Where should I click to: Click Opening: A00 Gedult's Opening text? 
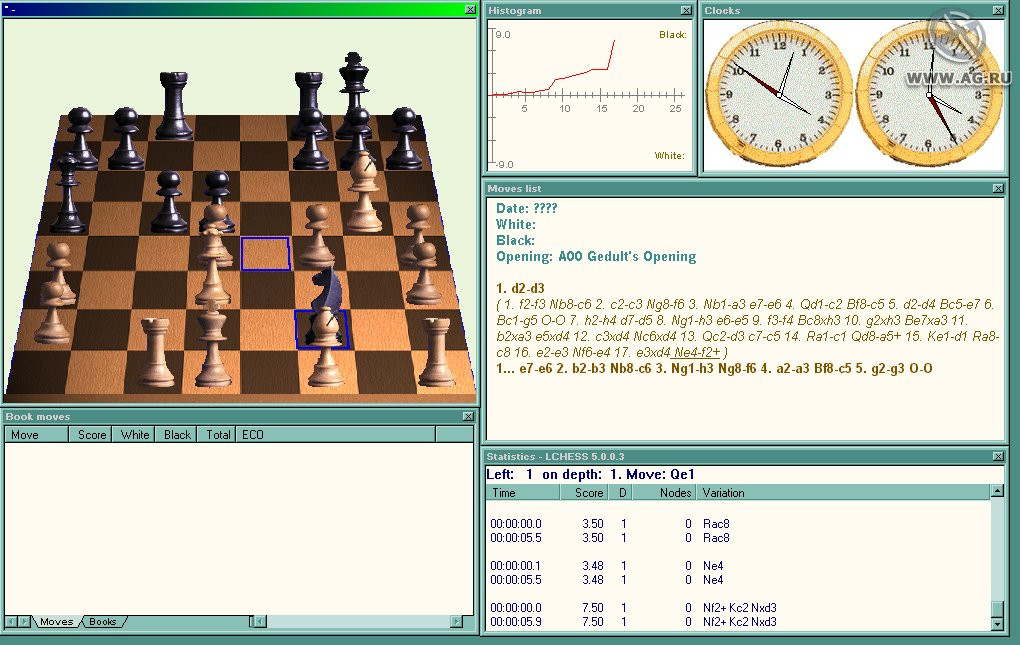(x=596, y=256)
